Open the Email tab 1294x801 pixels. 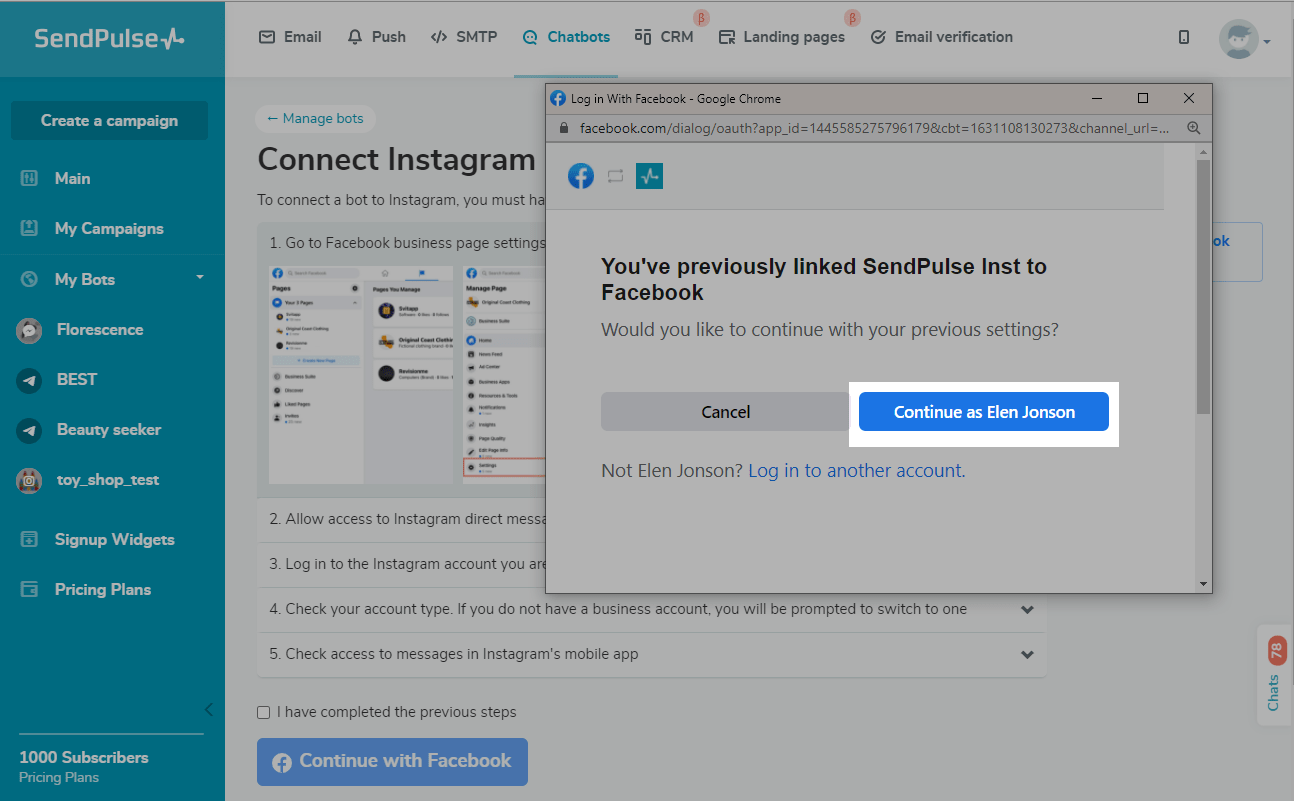coord(290,37)
